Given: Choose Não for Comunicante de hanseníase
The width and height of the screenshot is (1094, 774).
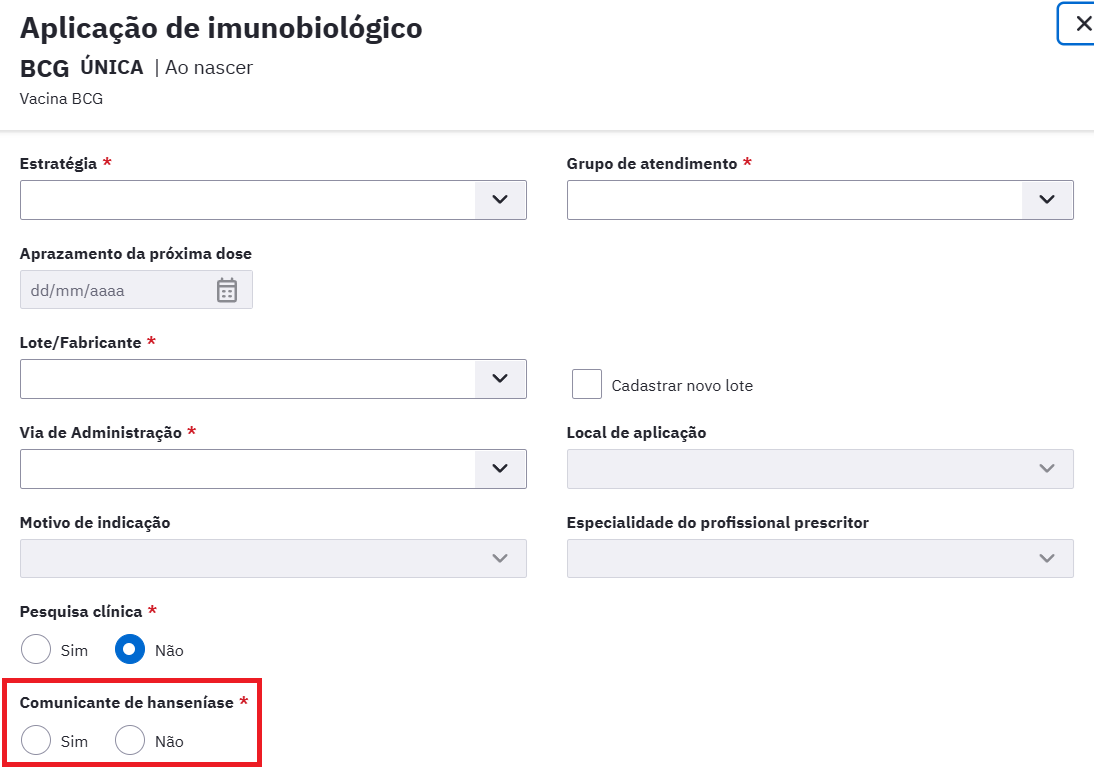Looking at the screenshot, I should pos(130,741).
